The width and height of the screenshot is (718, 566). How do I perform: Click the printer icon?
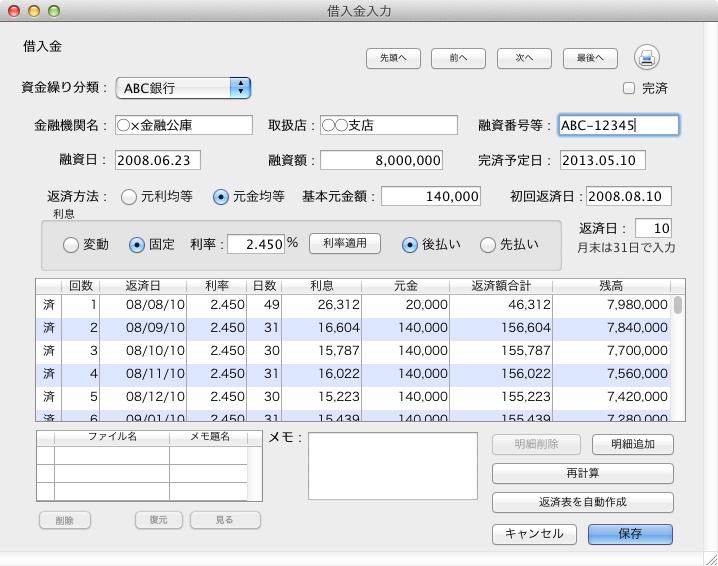[x=647, y=57]
